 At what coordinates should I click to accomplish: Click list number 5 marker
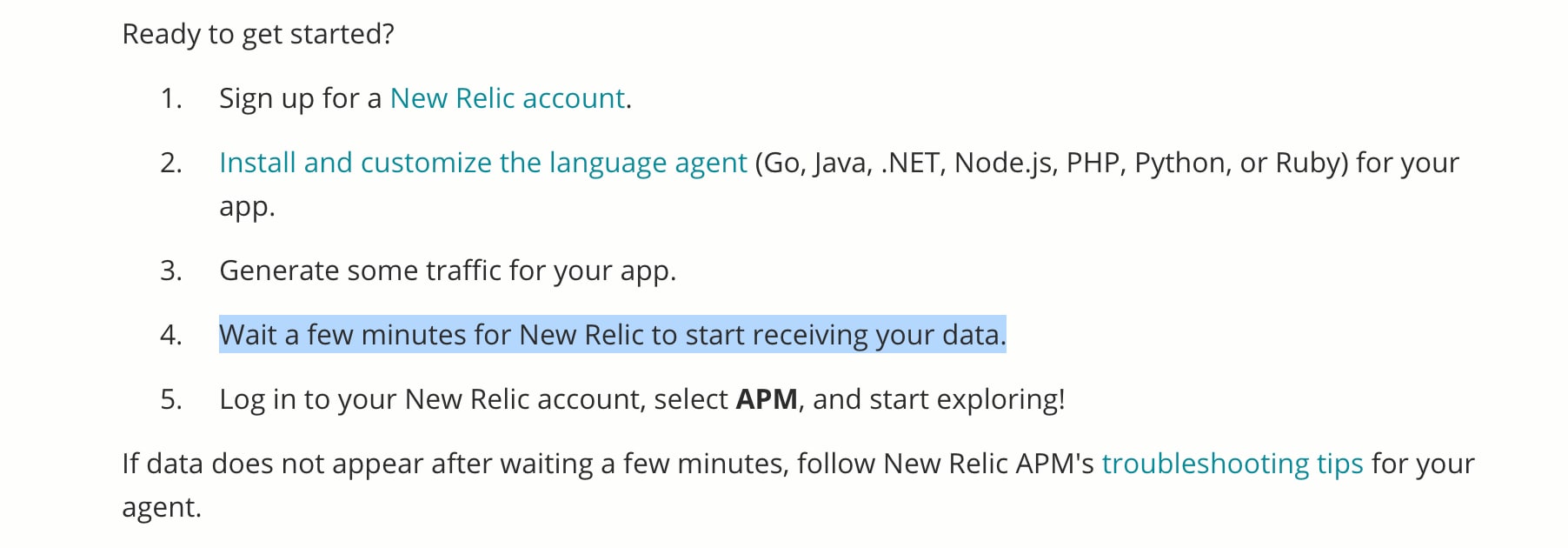pos(171,399)
